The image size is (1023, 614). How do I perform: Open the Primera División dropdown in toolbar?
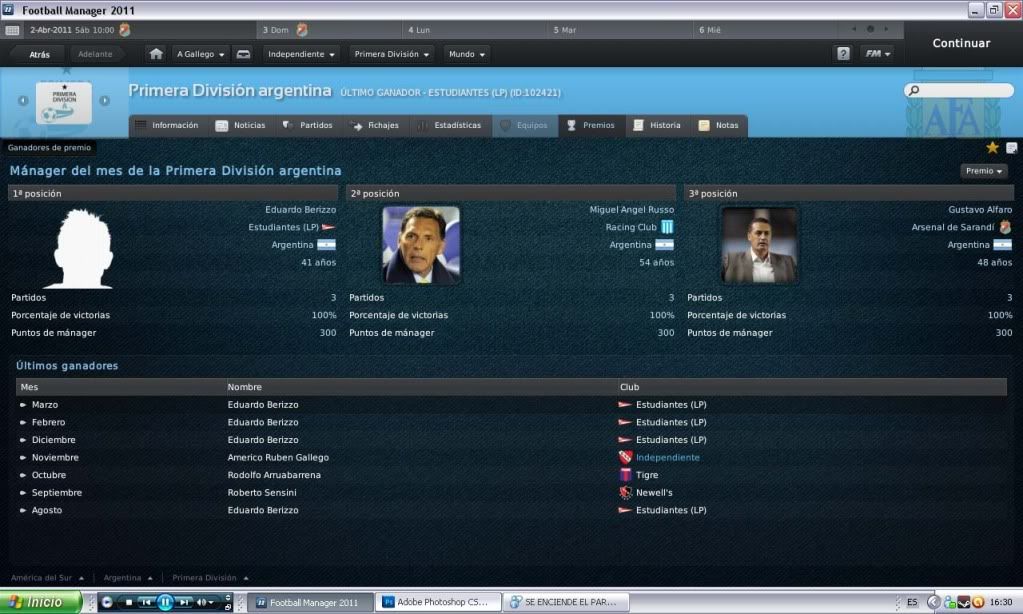click(391, 54)
